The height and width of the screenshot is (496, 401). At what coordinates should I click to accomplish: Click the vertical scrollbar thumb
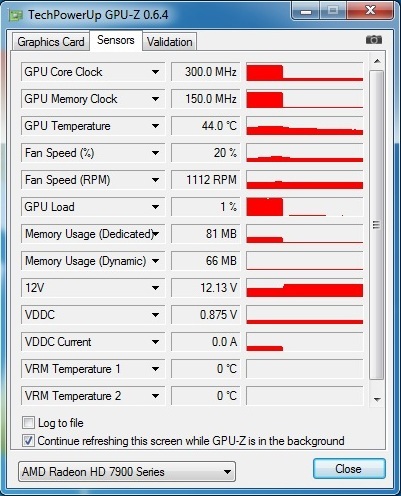point(377,225)
